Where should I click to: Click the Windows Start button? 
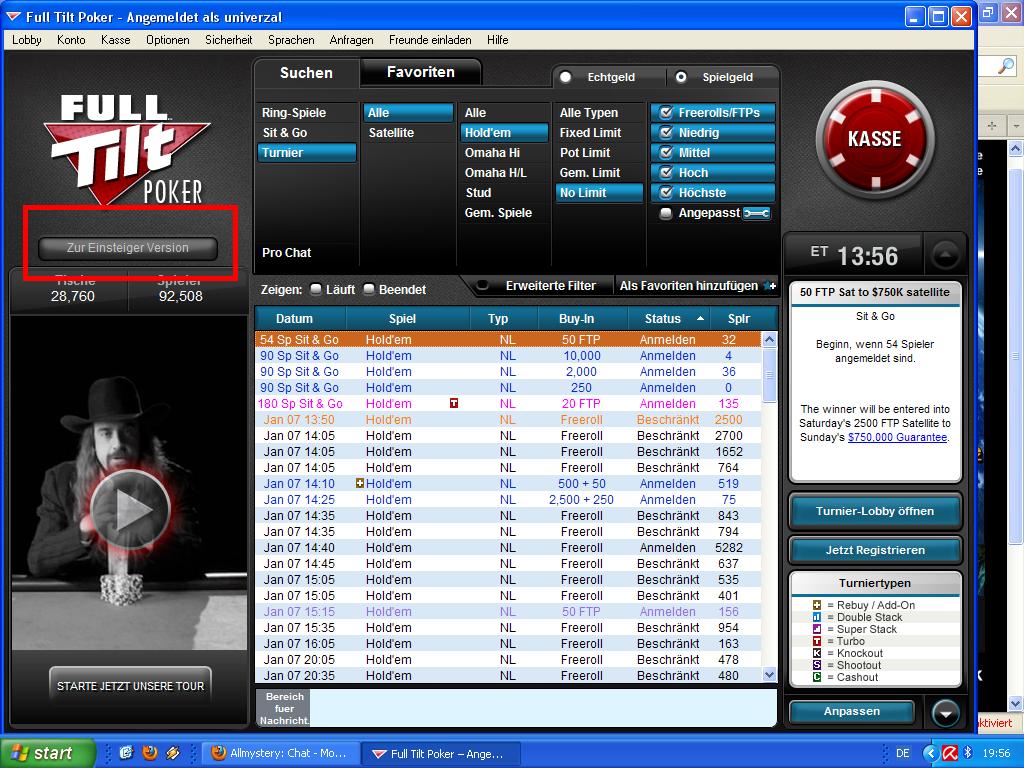pos(47,753)
